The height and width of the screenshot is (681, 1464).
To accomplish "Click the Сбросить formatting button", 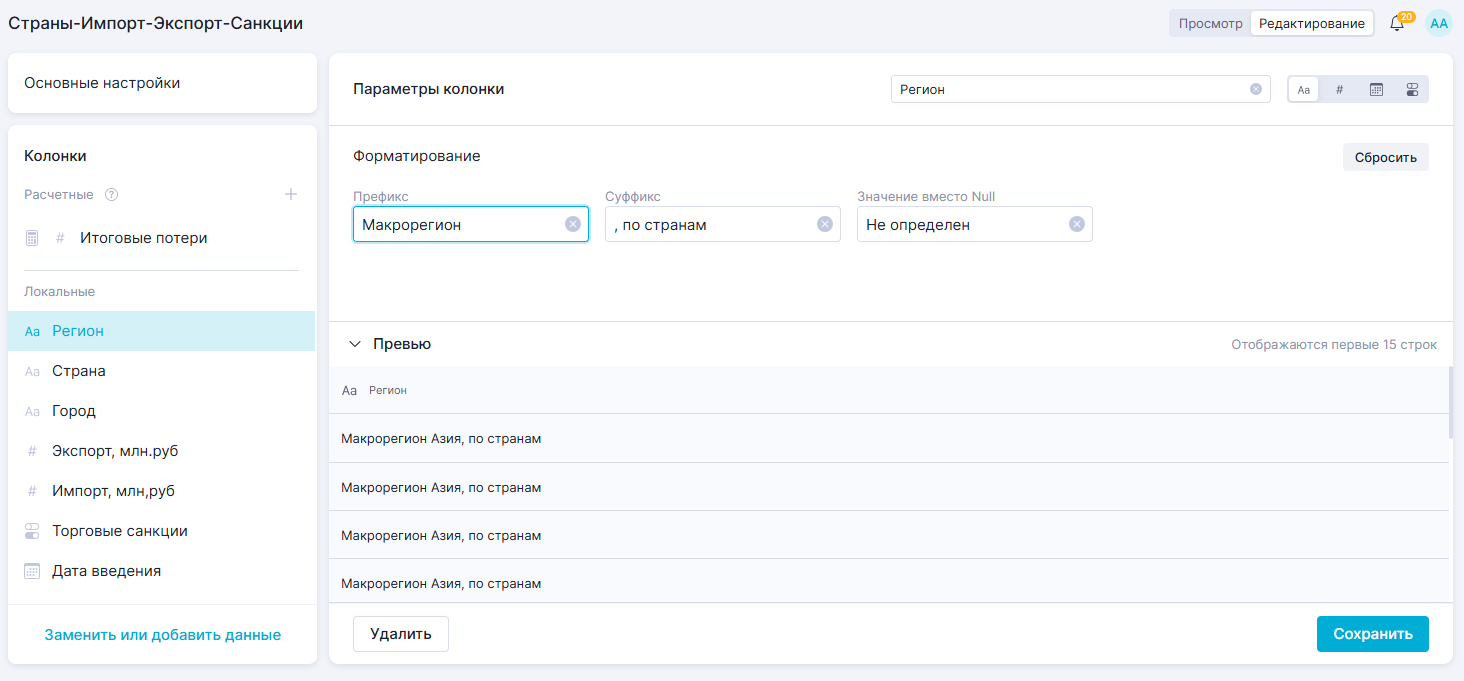I will tap(1385, 157).
